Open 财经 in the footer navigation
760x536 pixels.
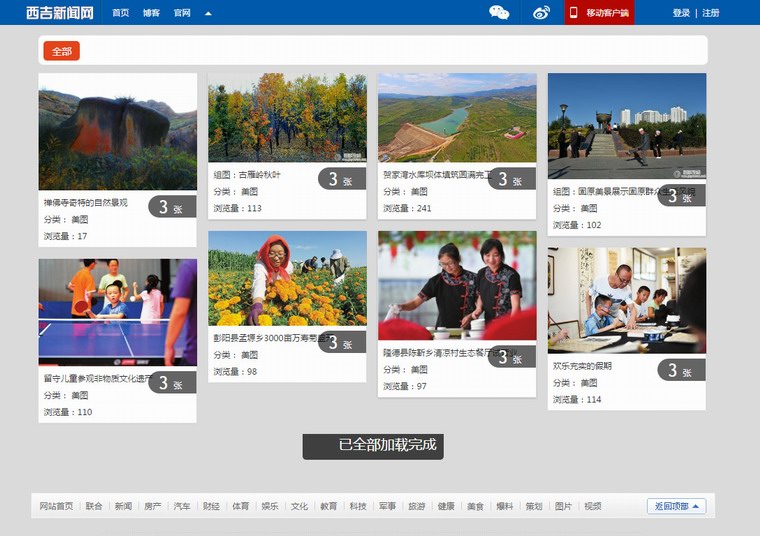pos(211,506)
